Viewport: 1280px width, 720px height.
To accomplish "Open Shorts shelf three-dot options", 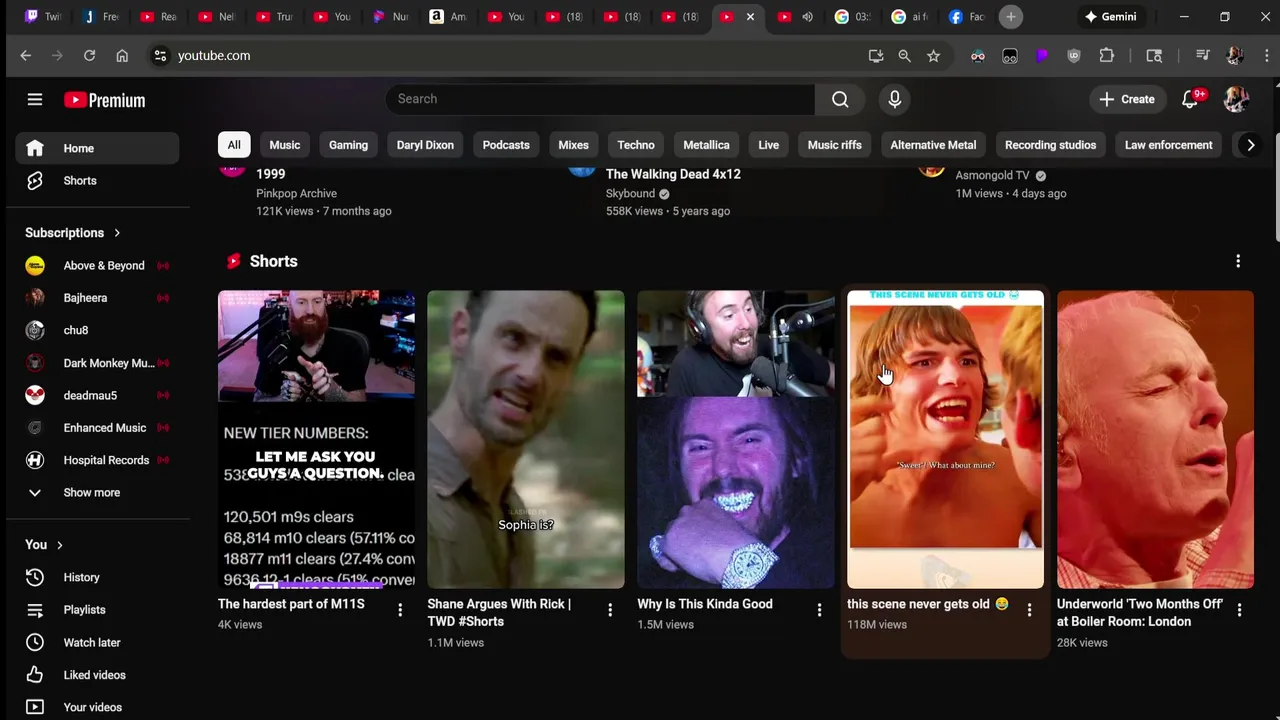I will (1238, 261).
